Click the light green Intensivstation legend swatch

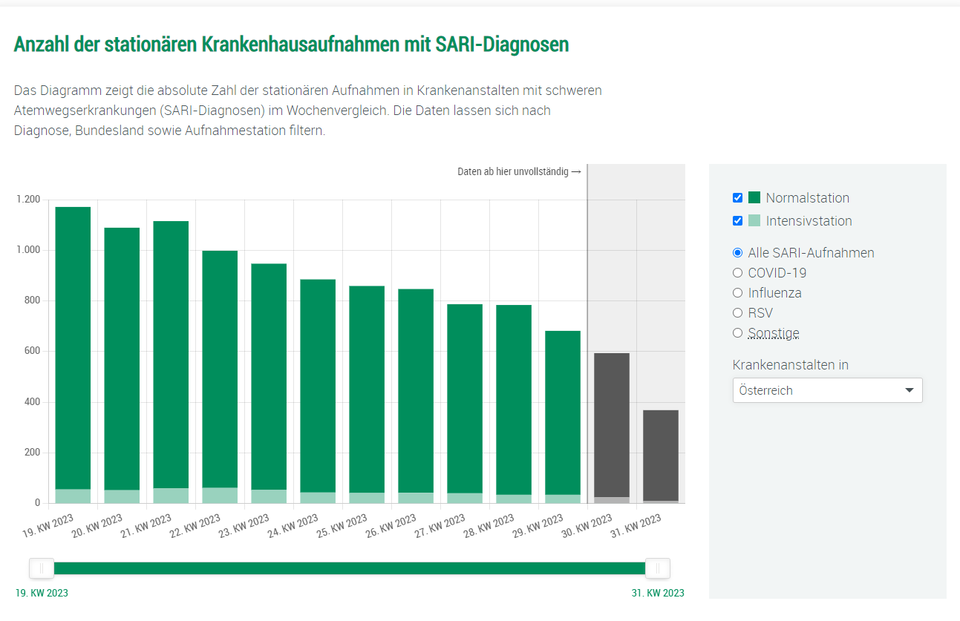756,220
